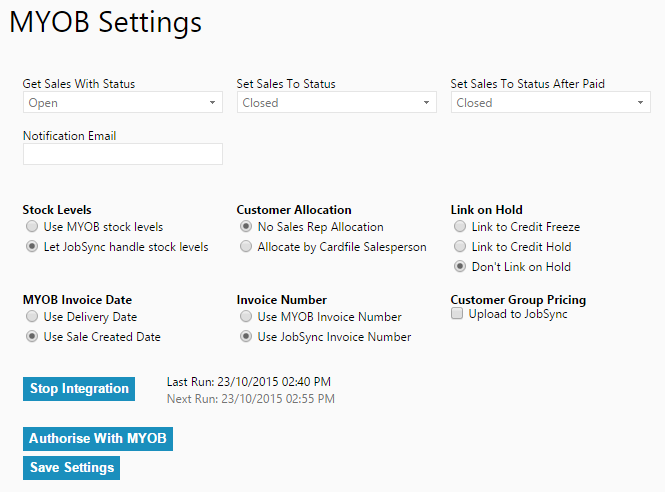Image resolution: width=665 pixels, height=492 pixels.
Task: Select Link to Credit Freeze radio
Action: point(460,226)
